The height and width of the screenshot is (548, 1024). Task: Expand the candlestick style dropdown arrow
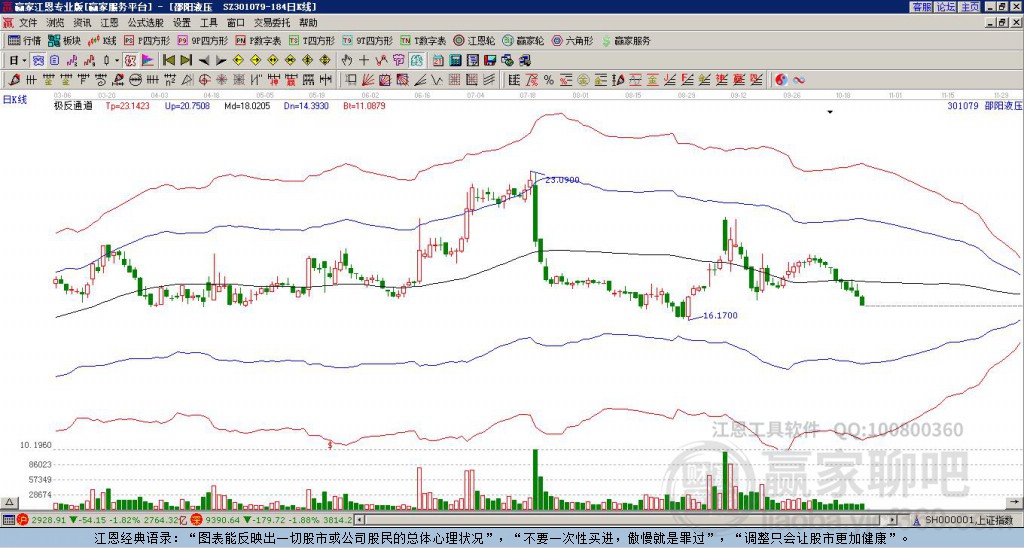click(x=117, y=61)
